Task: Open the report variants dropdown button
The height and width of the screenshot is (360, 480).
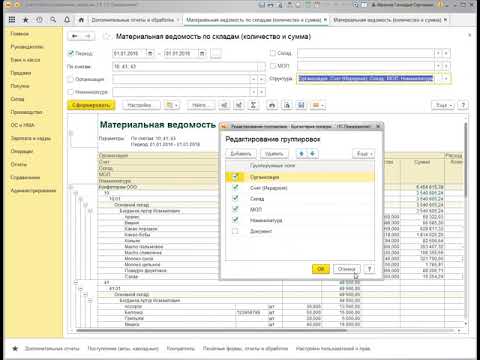Action: 172,105
